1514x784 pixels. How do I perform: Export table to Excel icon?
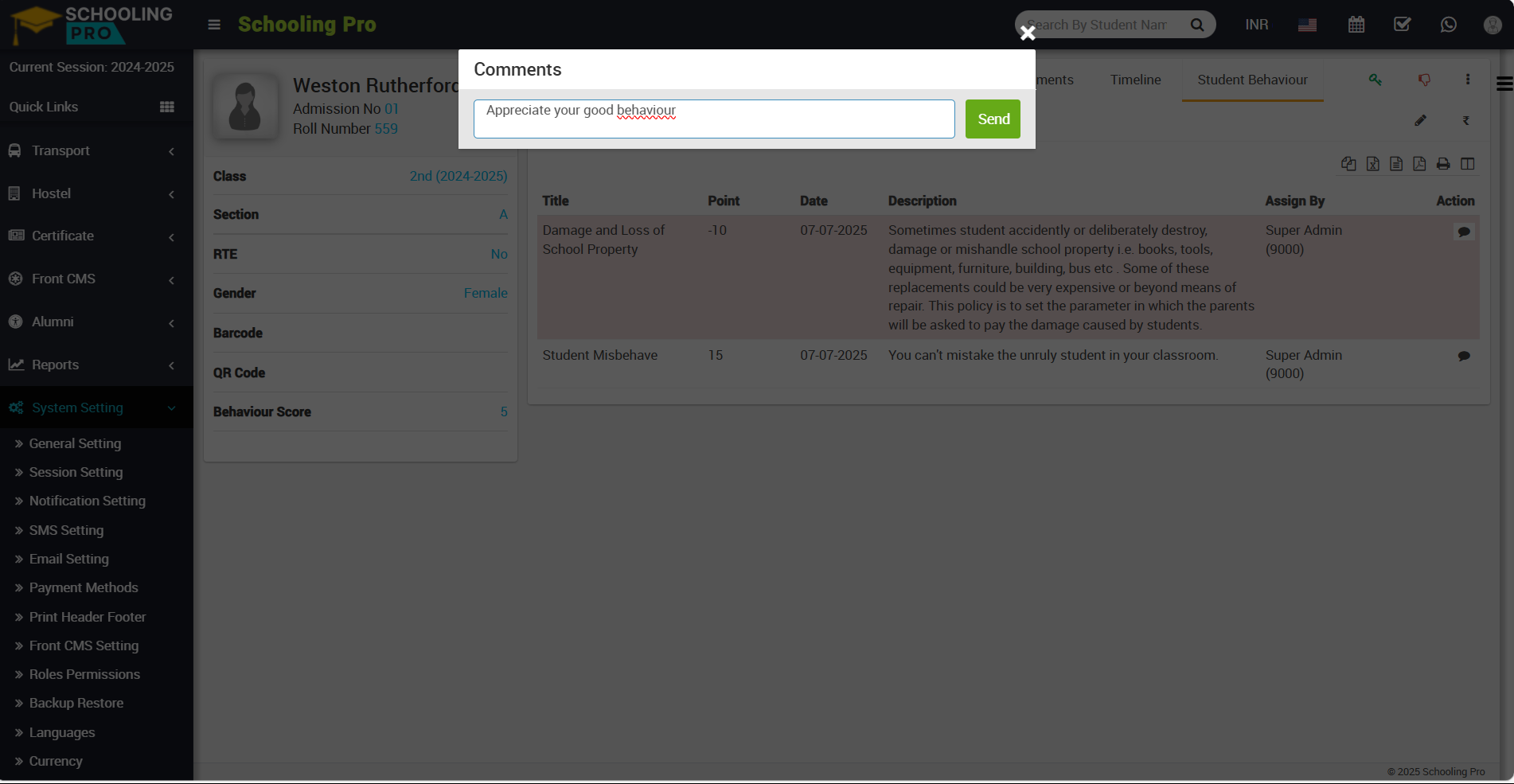coord(1373,163)
